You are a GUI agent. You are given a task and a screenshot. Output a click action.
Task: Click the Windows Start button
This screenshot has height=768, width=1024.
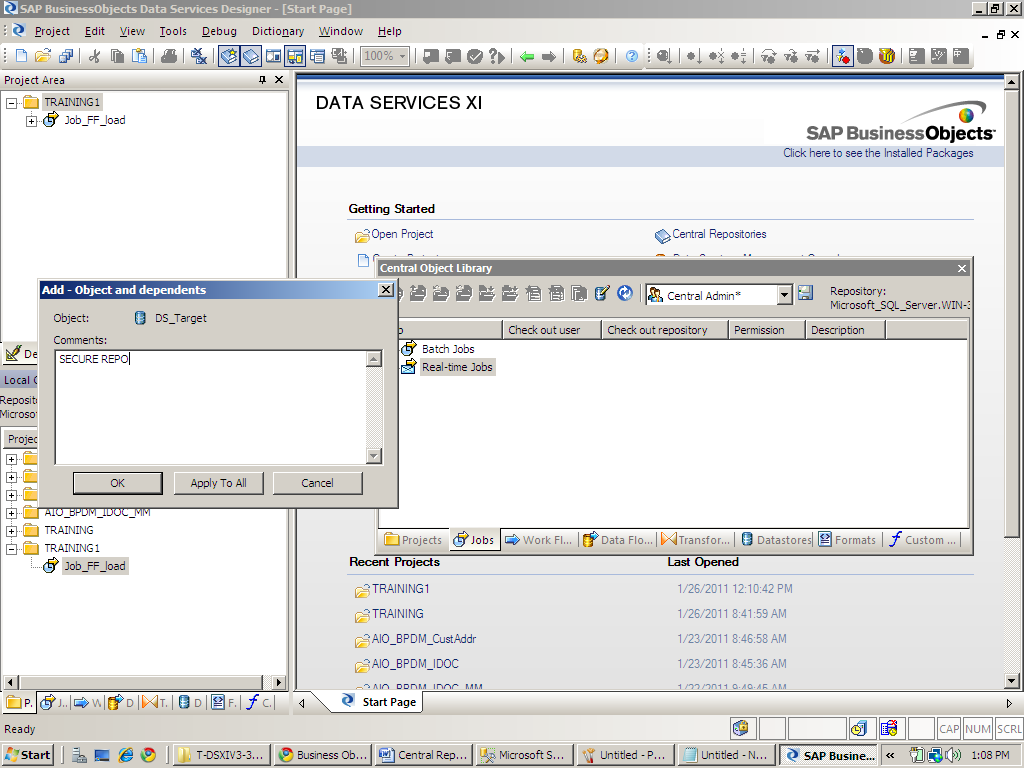(28, 756)
